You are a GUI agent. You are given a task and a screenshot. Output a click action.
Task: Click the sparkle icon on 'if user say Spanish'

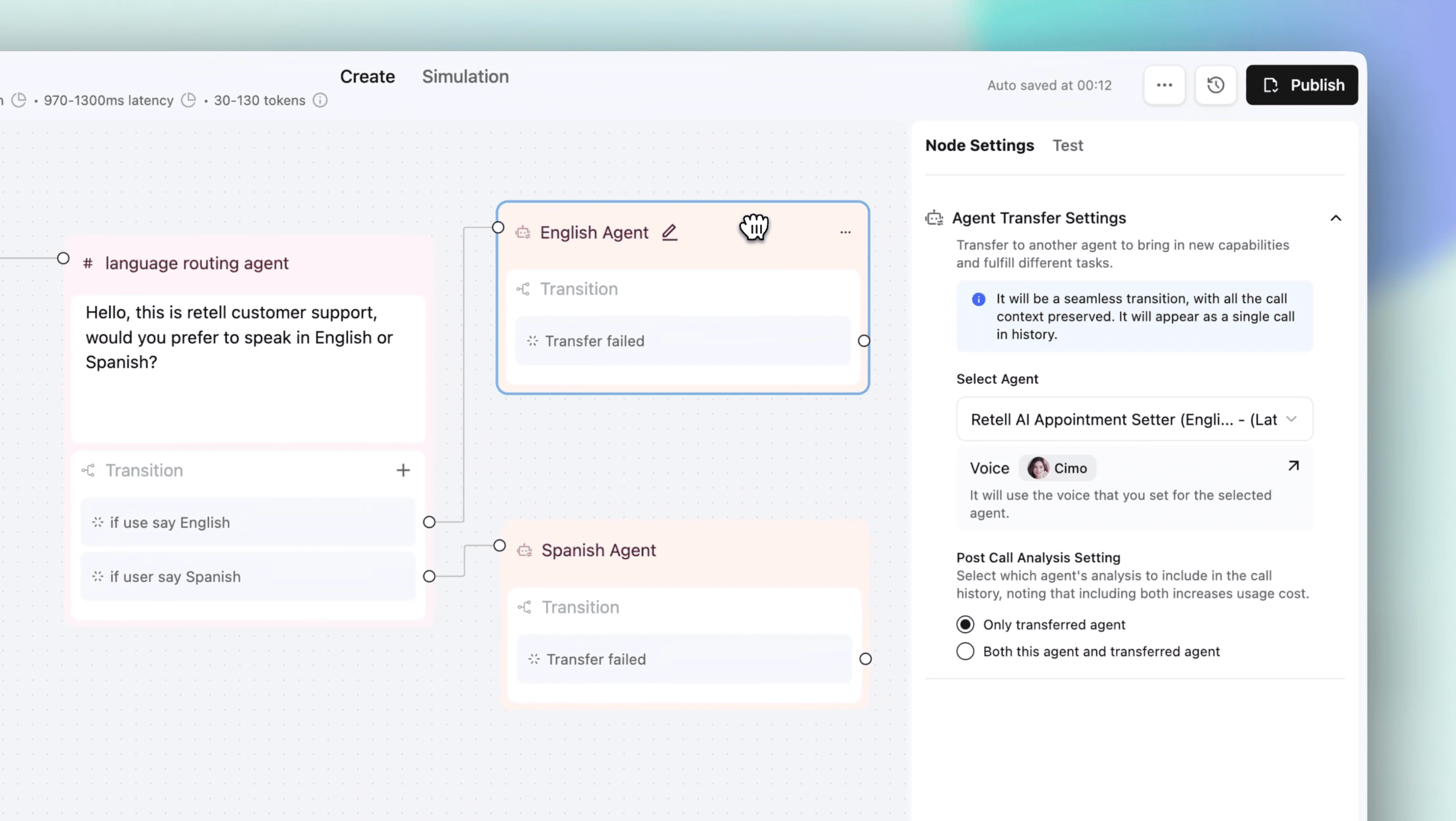coord(98,576)
